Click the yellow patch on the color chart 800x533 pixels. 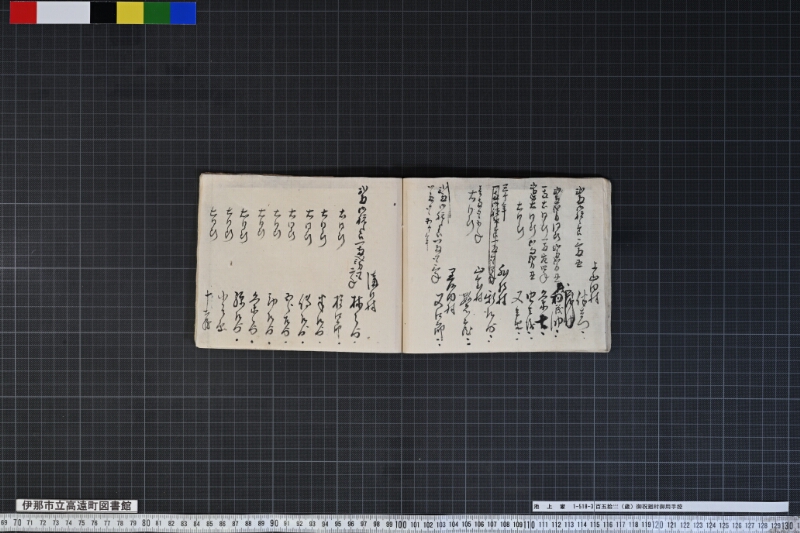[130, 13]
